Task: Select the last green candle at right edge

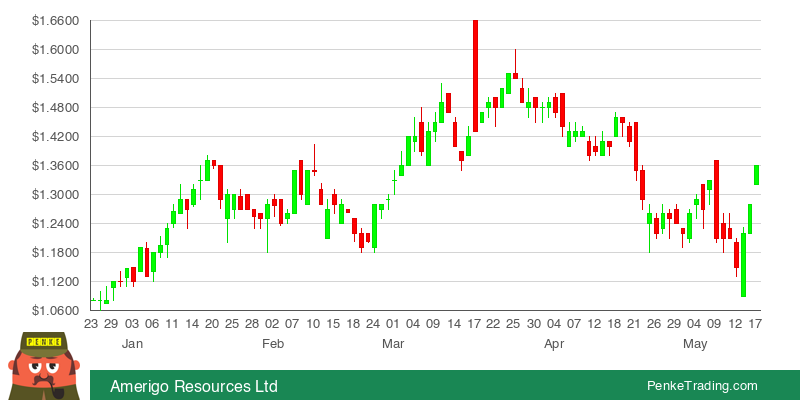Action: pyautogui.click(x=757, y=175)
